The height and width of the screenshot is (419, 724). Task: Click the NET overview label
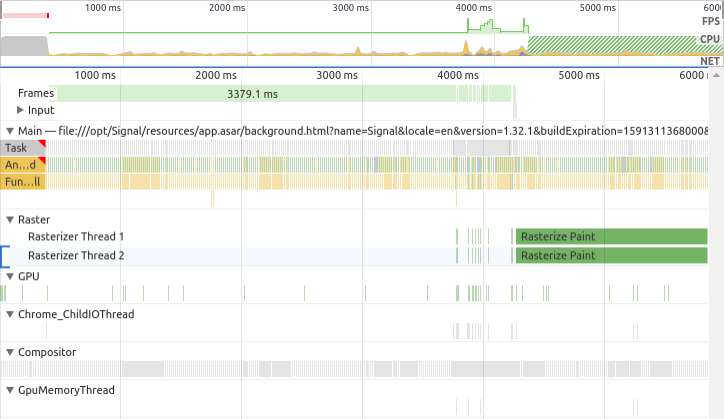click(x=710, y=61)
